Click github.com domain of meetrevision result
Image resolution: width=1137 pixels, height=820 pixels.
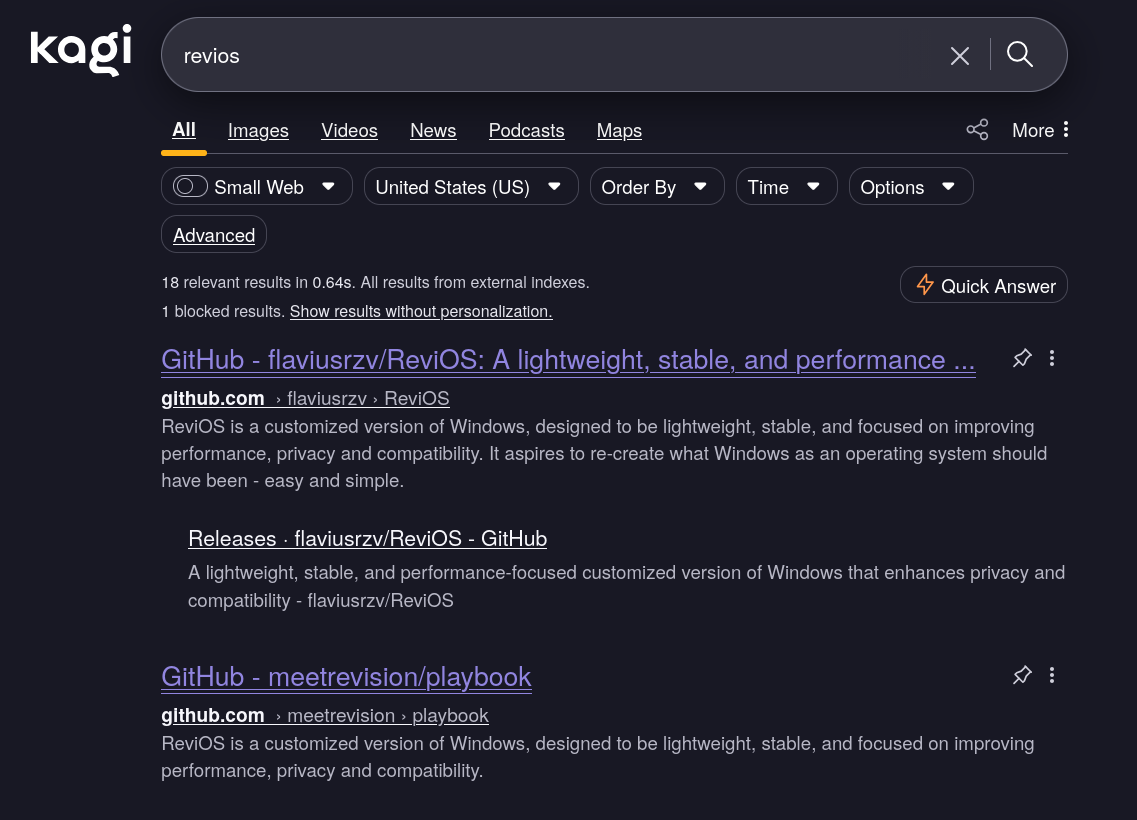point(212,716)
